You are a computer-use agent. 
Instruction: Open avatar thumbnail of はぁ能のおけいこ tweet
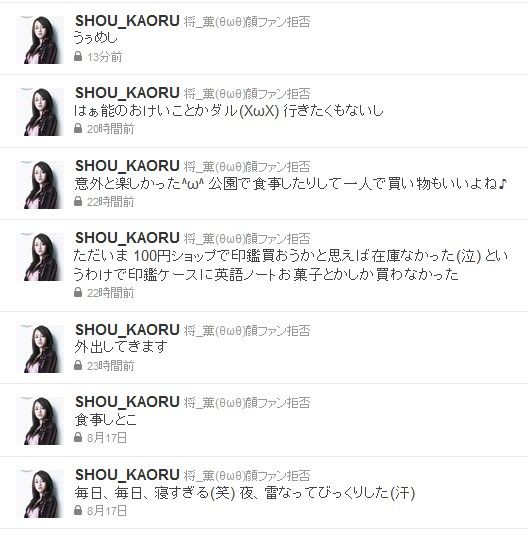pos(40,112)
